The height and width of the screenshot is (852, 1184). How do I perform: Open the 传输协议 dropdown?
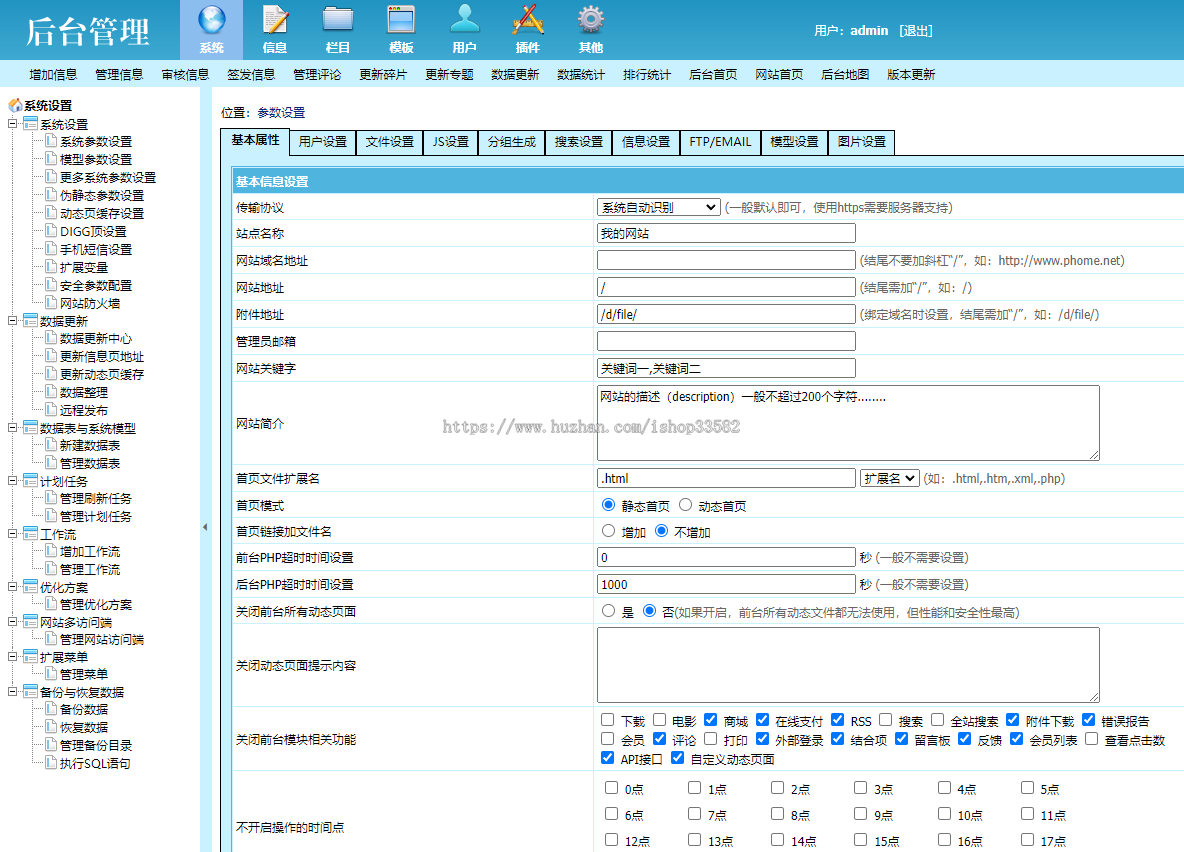point(658,207)
